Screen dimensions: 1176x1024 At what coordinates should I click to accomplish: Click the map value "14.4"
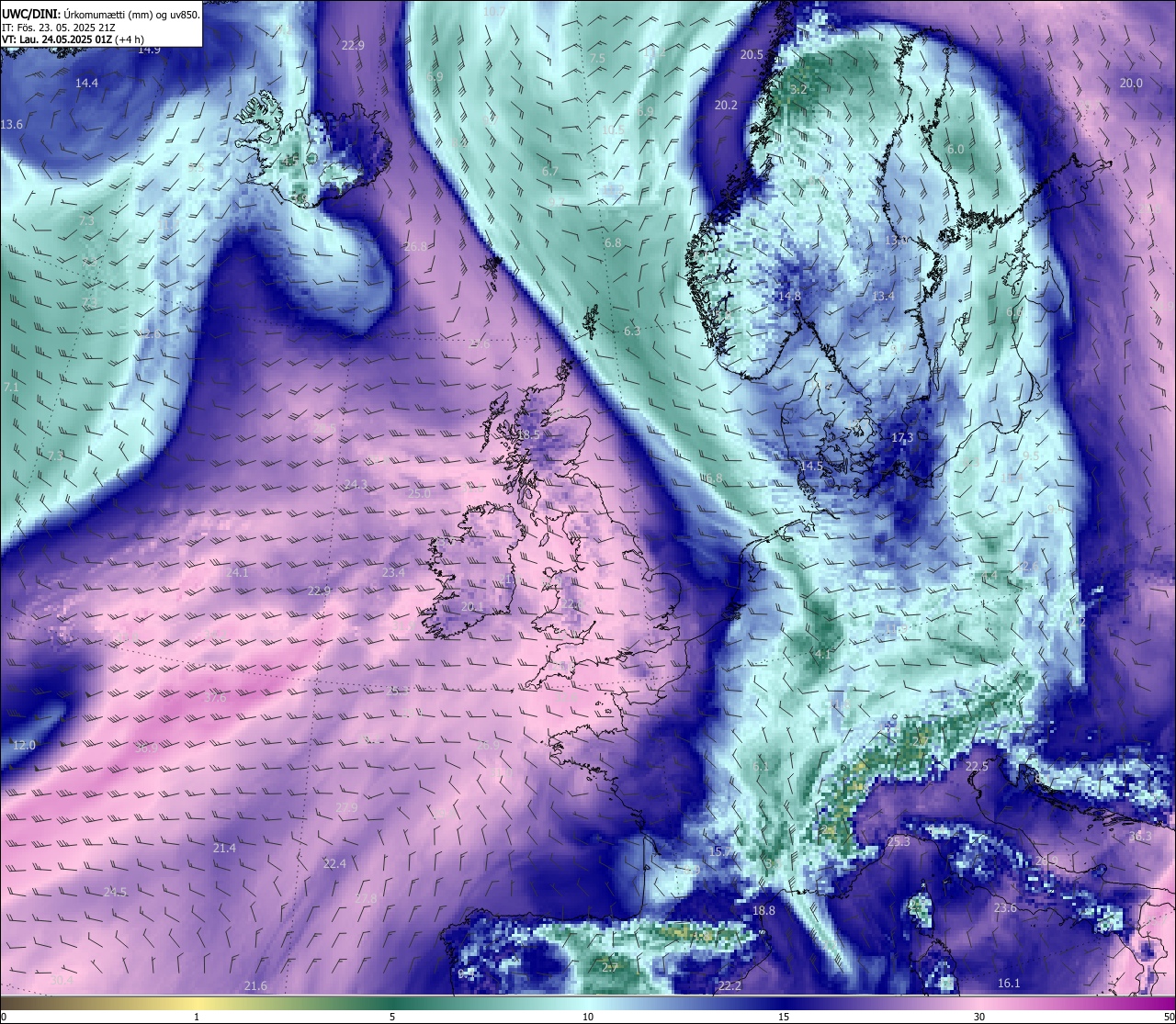86,83
